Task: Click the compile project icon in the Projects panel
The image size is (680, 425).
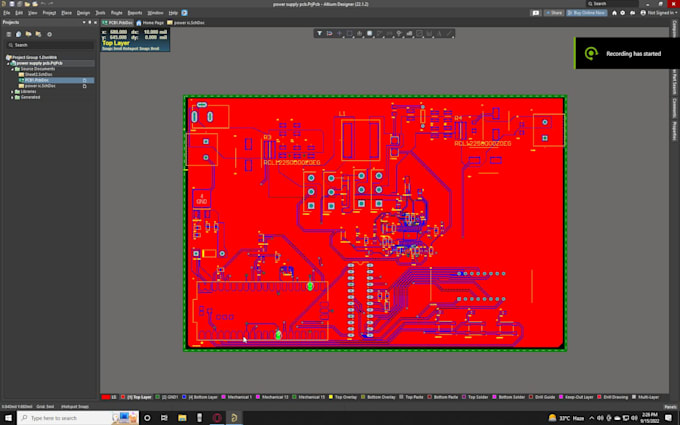Action: 19,34
